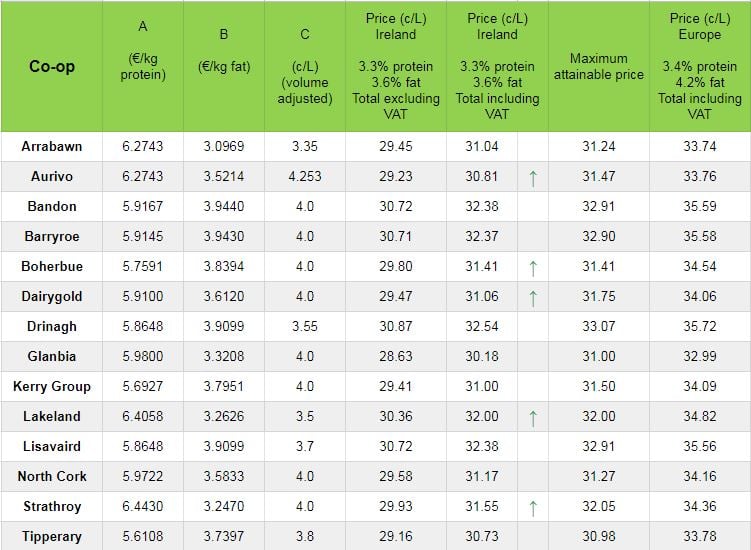751x550 pixels.
Task: Select the Price Europe column header
Action: [699, 67]
